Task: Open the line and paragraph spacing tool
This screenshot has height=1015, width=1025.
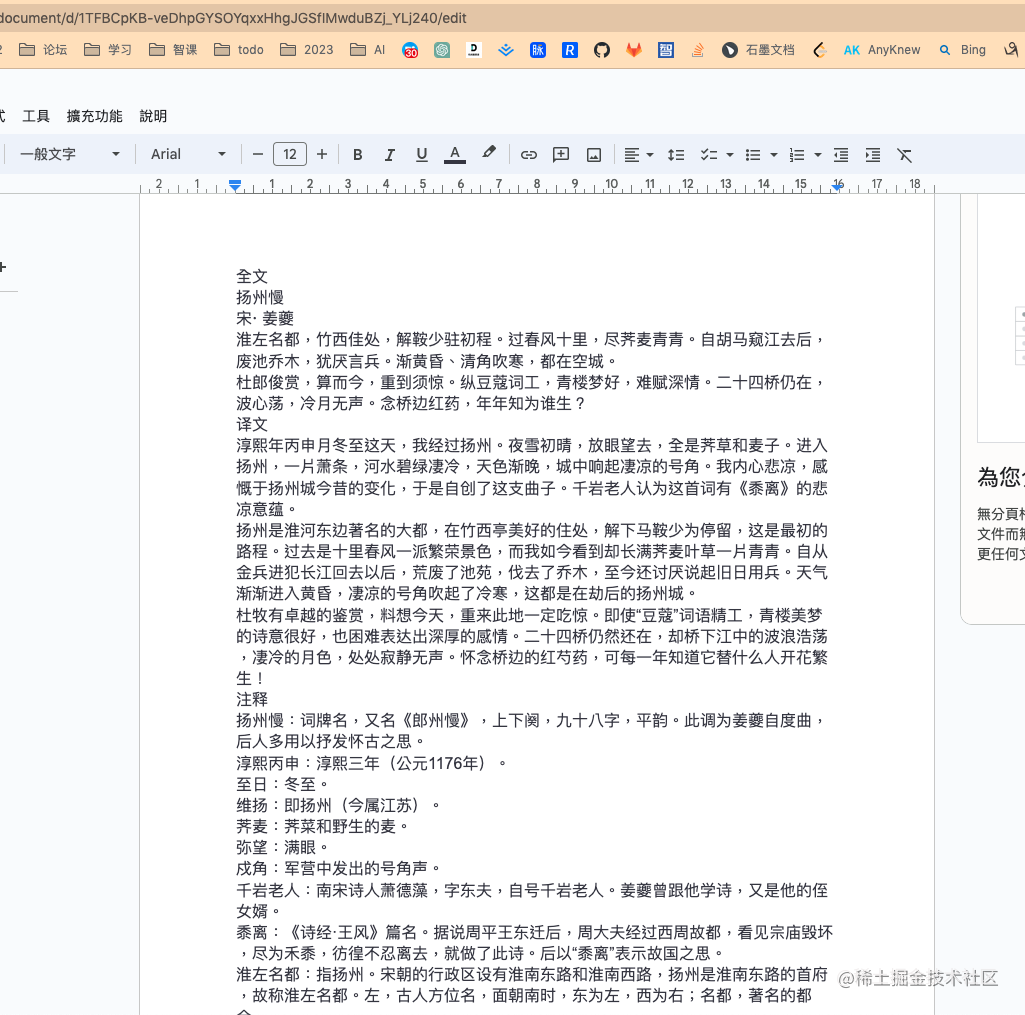Action: 676,155
